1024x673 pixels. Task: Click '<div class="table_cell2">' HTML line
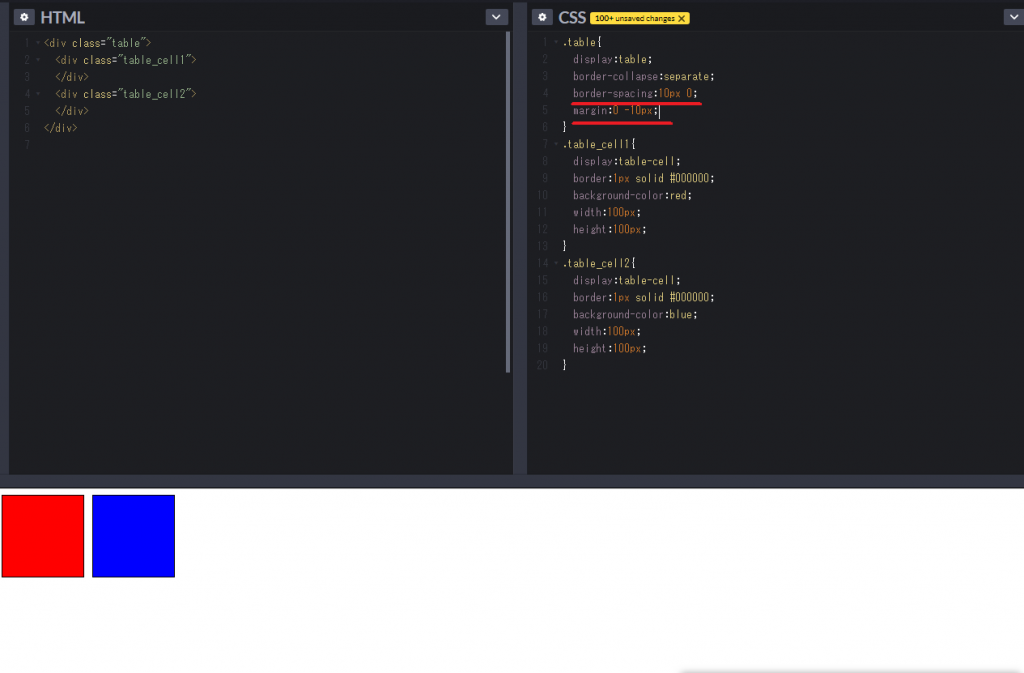[x=125, y=94]
